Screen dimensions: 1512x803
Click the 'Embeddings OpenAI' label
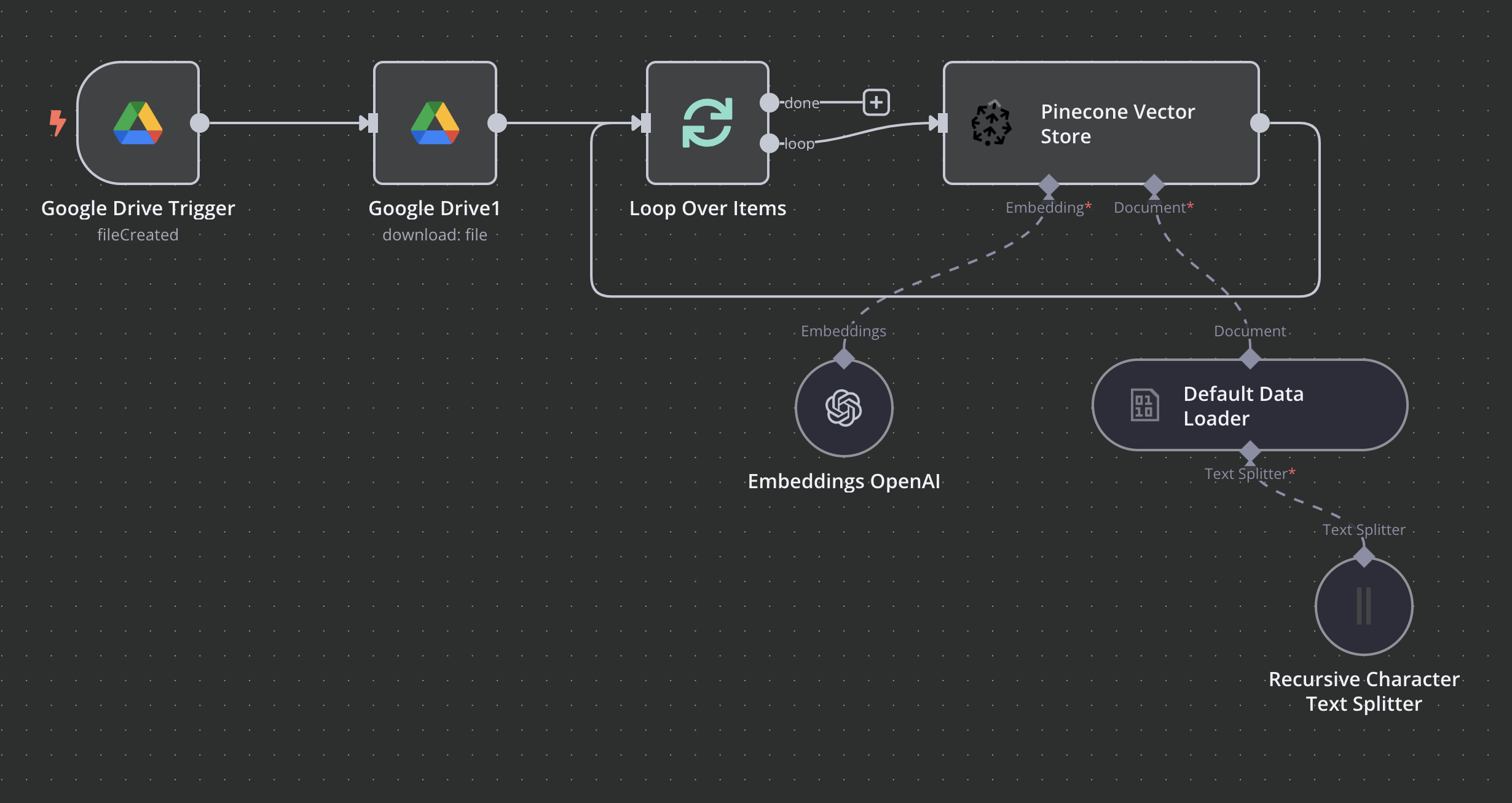[844, 481]
